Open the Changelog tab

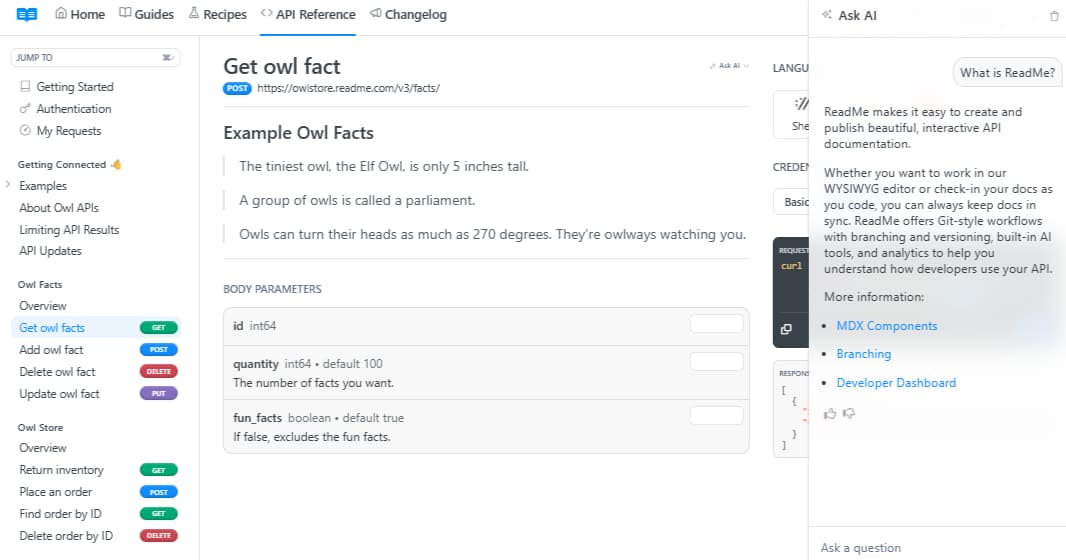tap(408, 15)
